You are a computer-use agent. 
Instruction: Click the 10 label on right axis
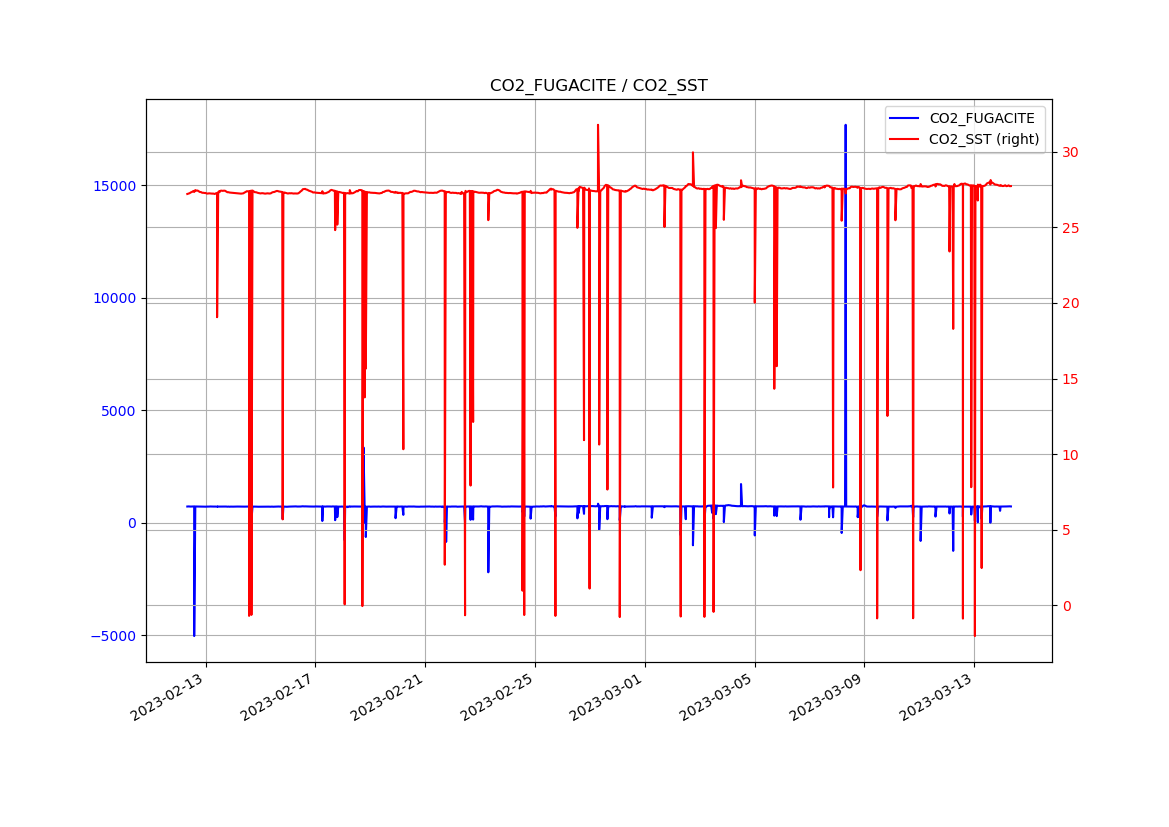pyautogui.click(x=1071, y=455)
